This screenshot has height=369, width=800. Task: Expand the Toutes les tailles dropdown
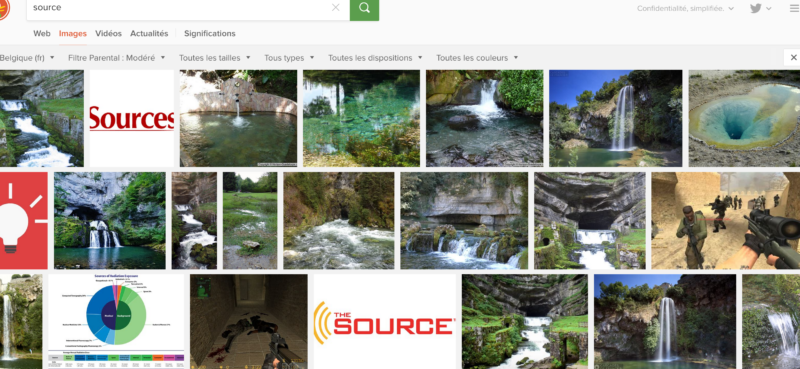coord(215,58)
